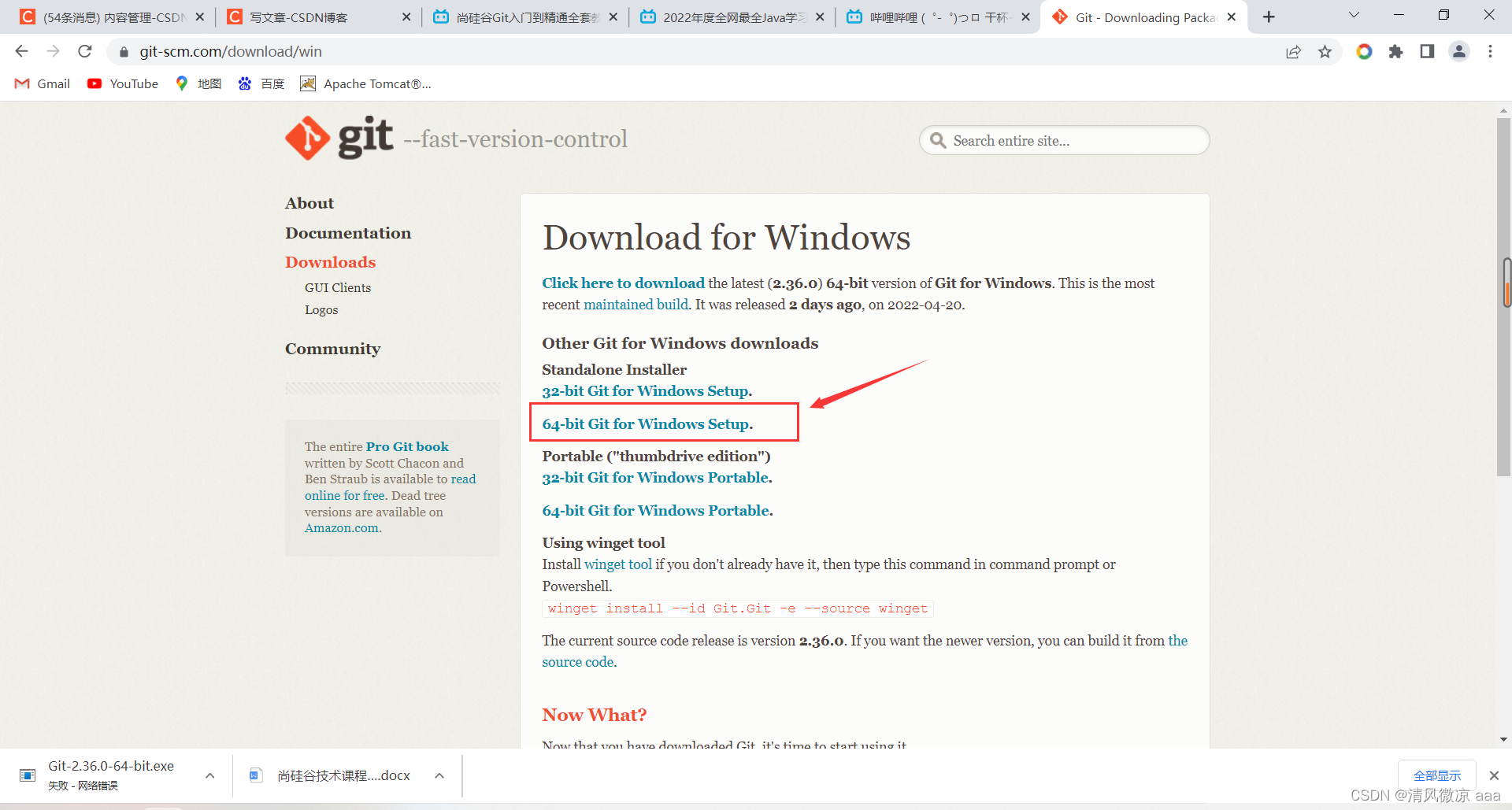Viewport: 1512px width, 810px height.
Task: Open the tab search chevron
Action: (x=1354, y=16)
